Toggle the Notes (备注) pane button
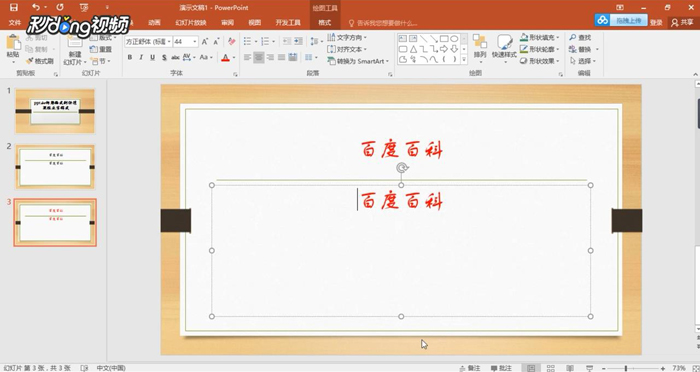The height and width of the screenshot is (372, 700). tap(470, 368)
